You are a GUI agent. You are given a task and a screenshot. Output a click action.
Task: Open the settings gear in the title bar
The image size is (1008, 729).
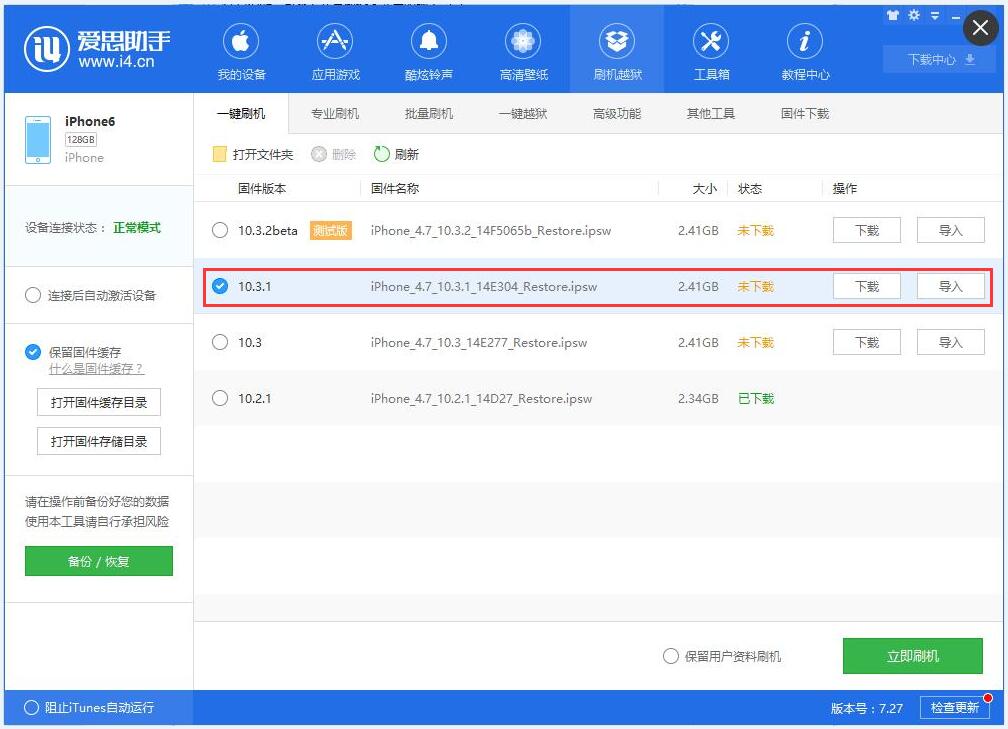pos(913,15)
